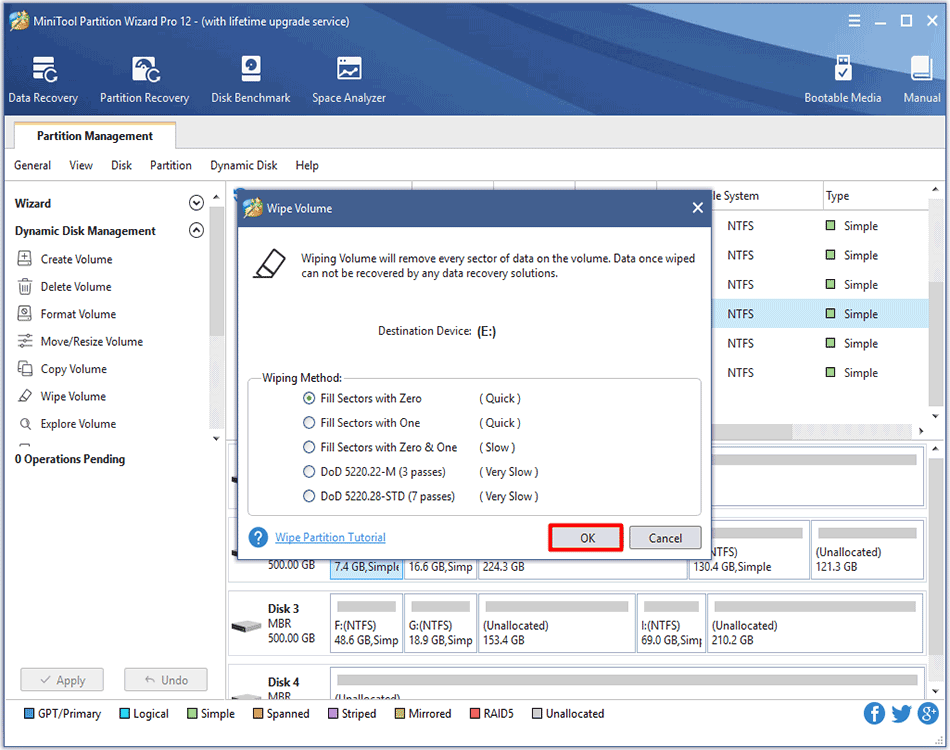950x750 pixels.
Task: Choose the DoD 5220.28-STD (7 passes) option
Action: click(309, 496)
